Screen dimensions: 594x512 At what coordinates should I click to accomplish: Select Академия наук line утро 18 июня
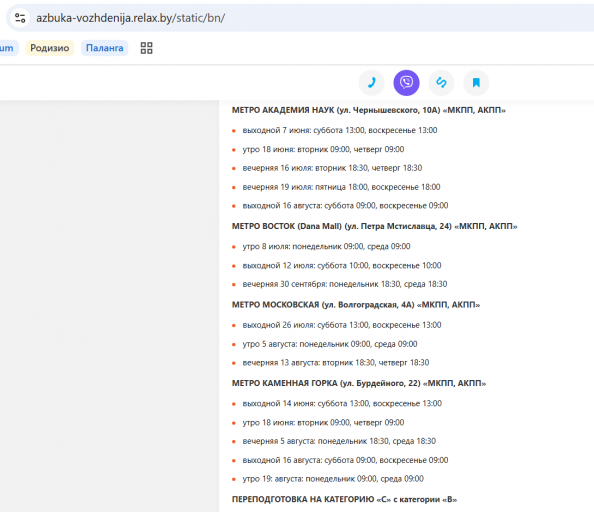tap(323, 149)
